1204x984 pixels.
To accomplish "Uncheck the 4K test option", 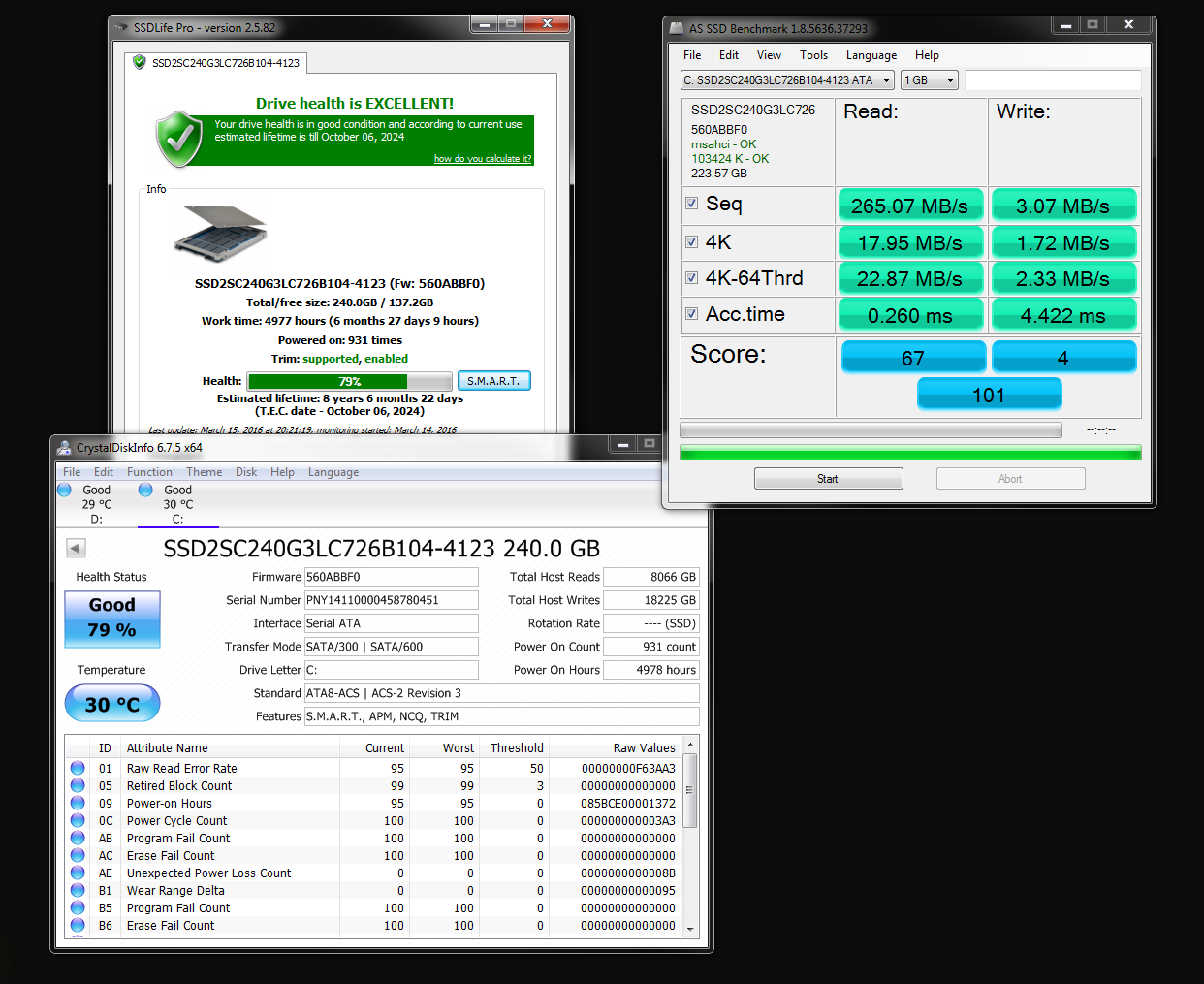I will coord(691,241).
